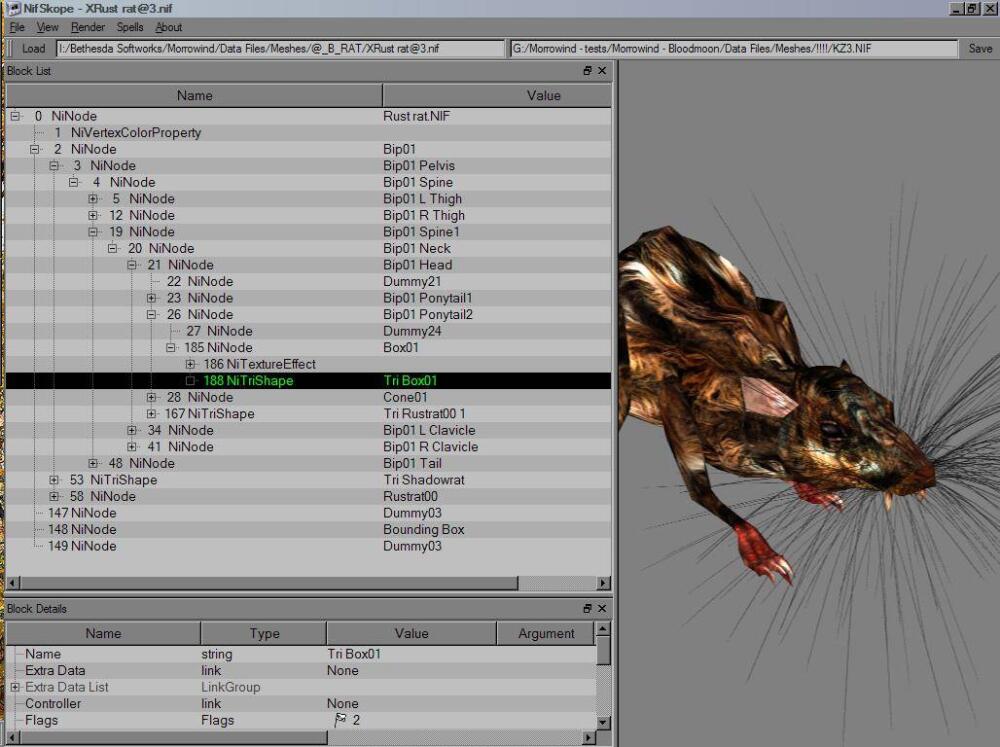This screenshot has height=747, width=1000.
Task: Click the Save button
Action: click(x=980, y=48)
